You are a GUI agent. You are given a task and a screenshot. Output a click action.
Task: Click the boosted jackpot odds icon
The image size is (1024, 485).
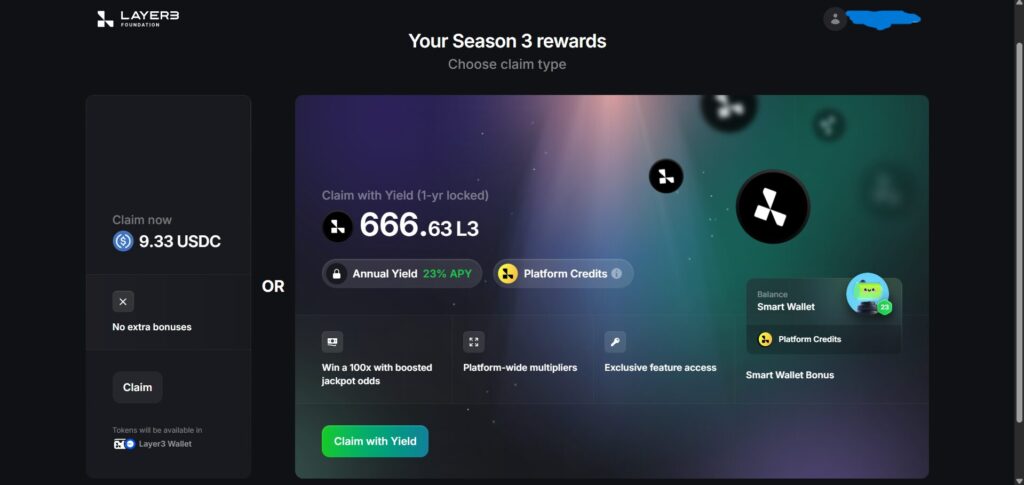click(332, 342)
